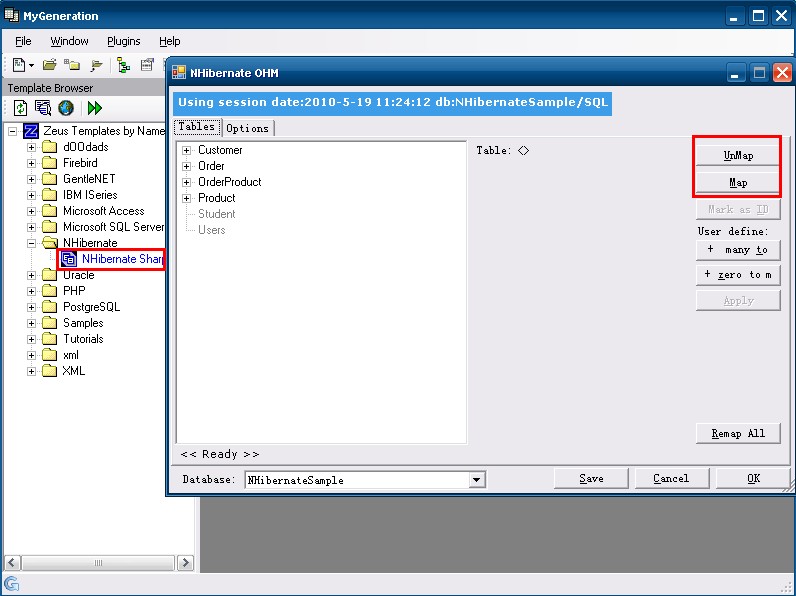Collapse the Zeus Templates by Name root

click(13, 131)
